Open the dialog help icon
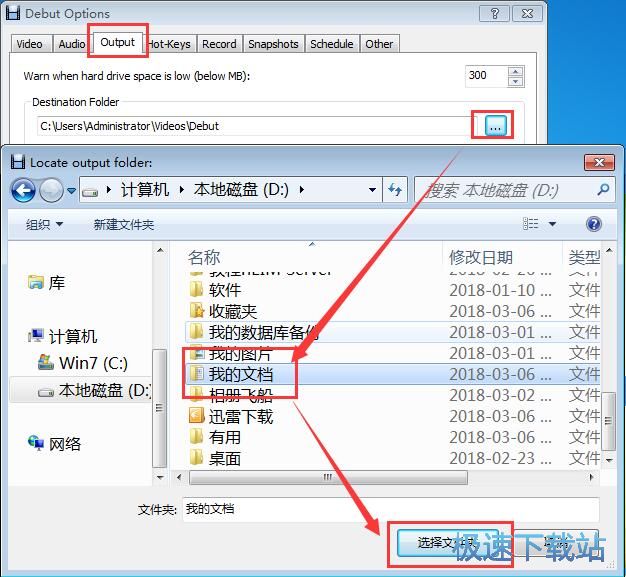 tap(594, 224)
